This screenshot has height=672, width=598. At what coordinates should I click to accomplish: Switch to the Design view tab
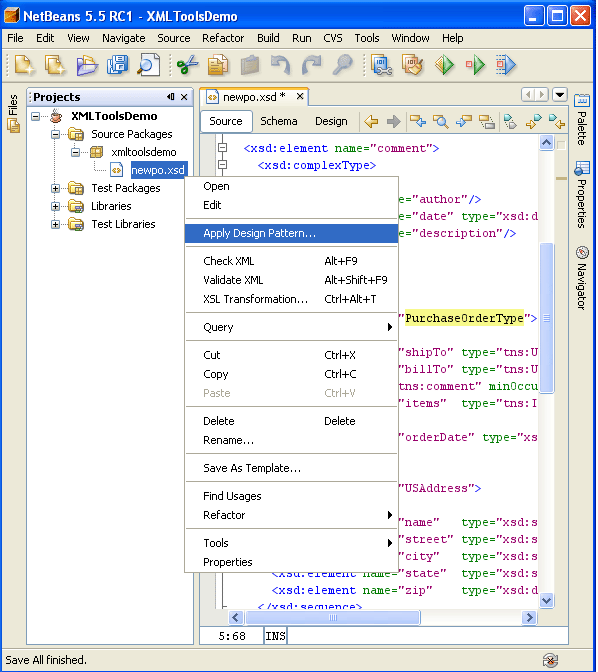tap(331, 122)
